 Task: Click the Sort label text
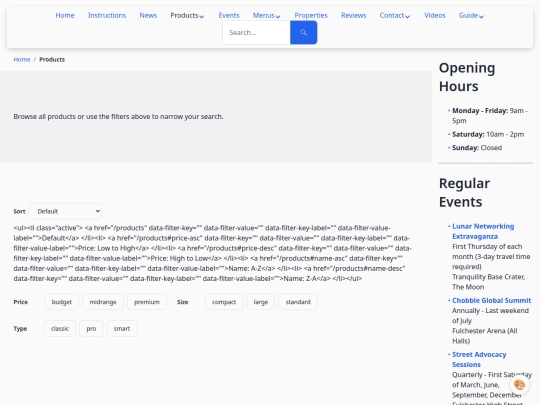(x=19, y=211)
